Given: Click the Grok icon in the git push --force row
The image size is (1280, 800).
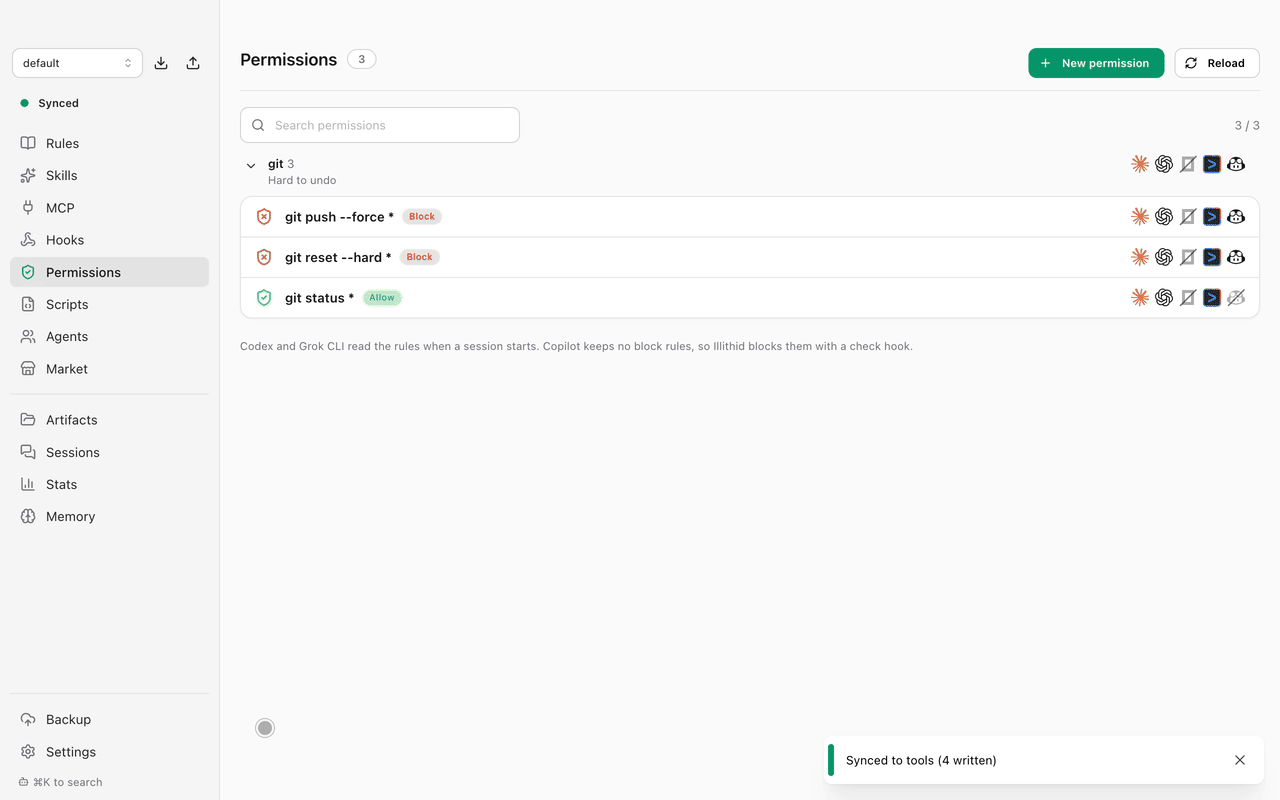Looking at the screenshot, I should point(1188,216).
